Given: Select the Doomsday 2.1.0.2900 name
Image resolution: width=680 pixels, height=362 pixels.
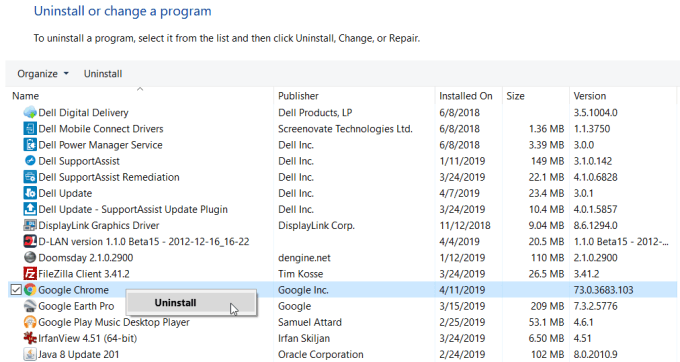Looking at the screenshot, I should [86, 258].
